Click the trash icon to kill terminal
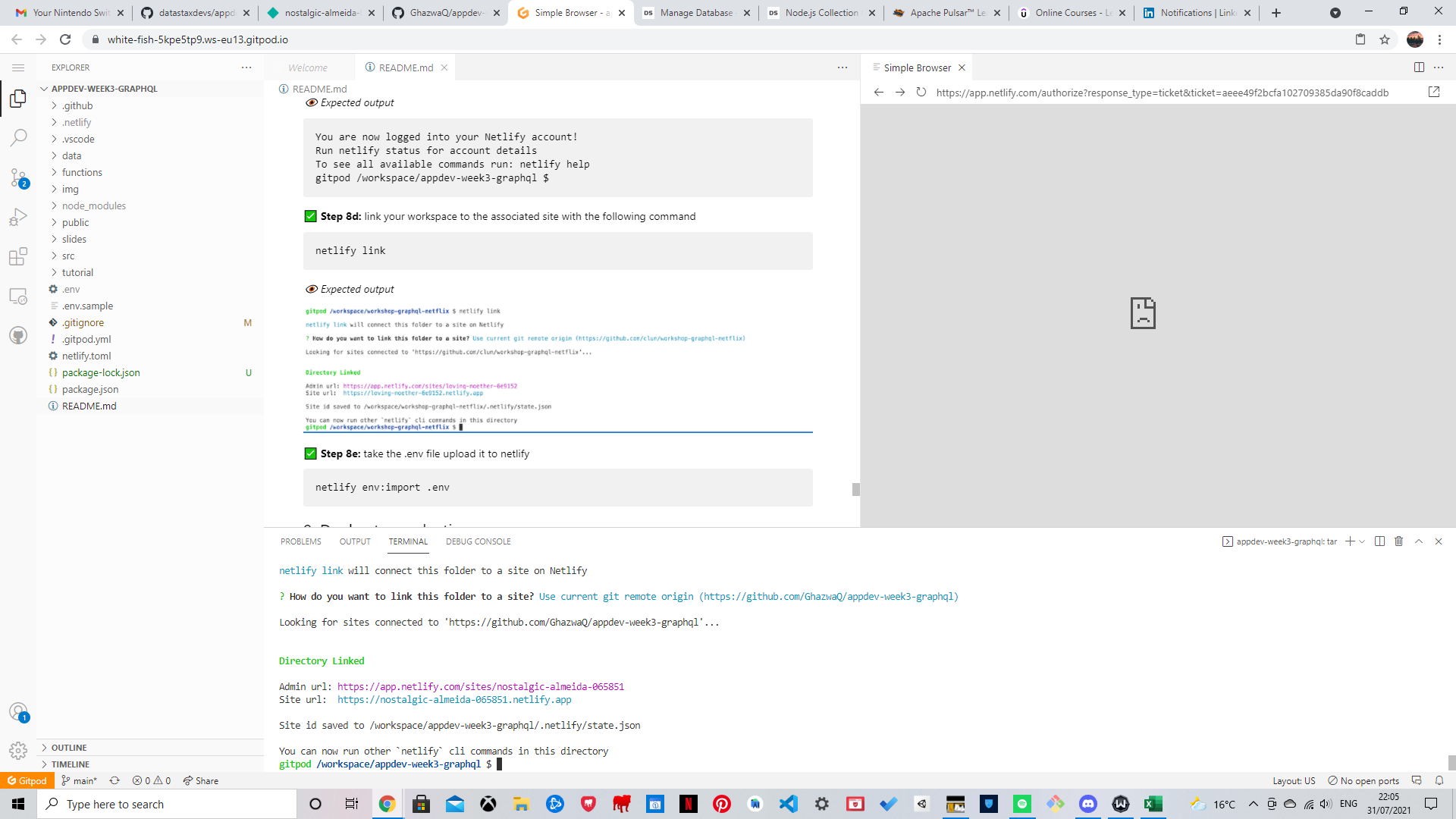Image resolution: width=1456 pixels, height=819 pixels. (x=1398, y=541)
